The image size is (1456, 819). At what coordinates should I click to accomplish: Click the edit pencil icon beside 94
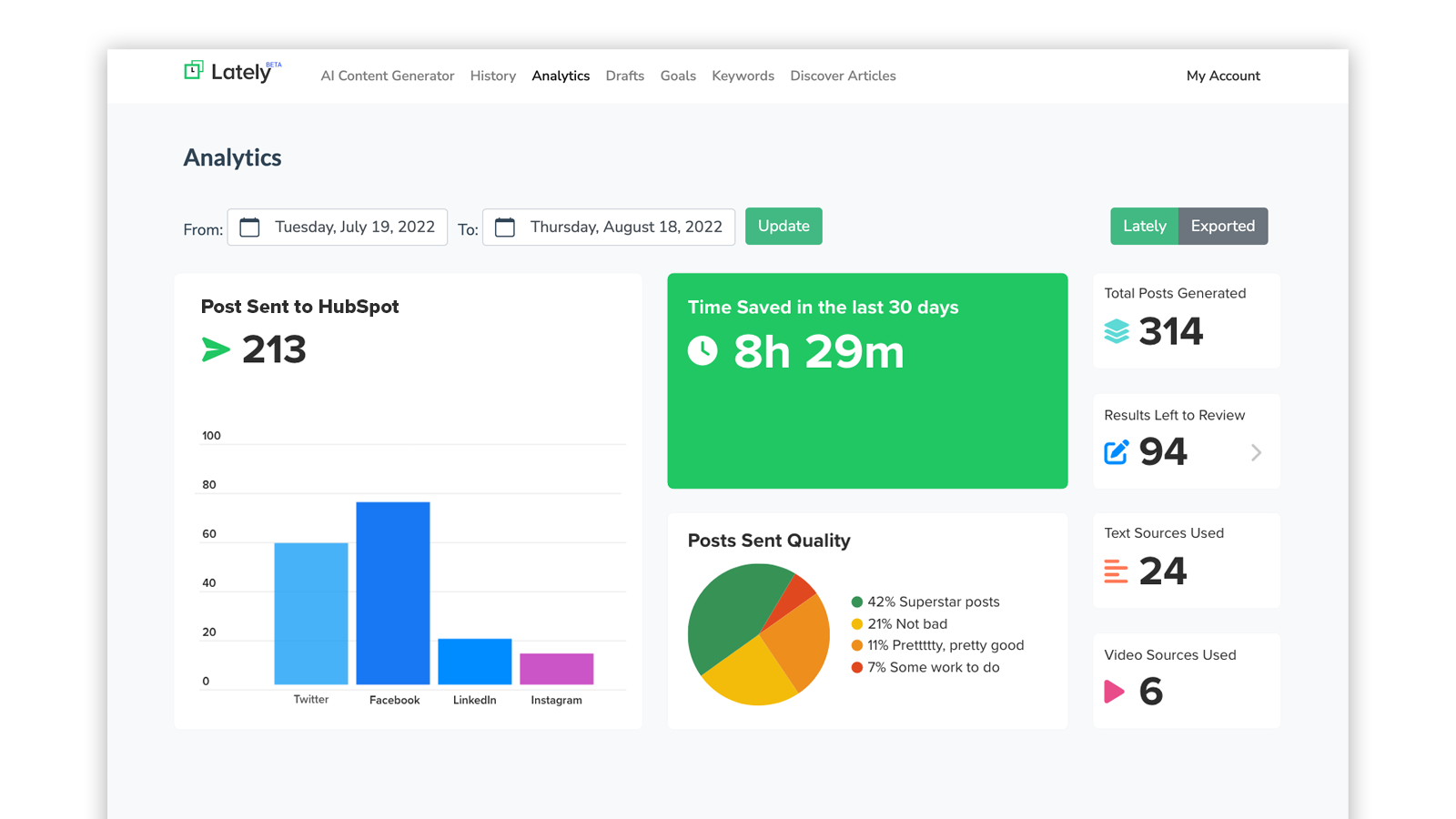[1117, 452]
